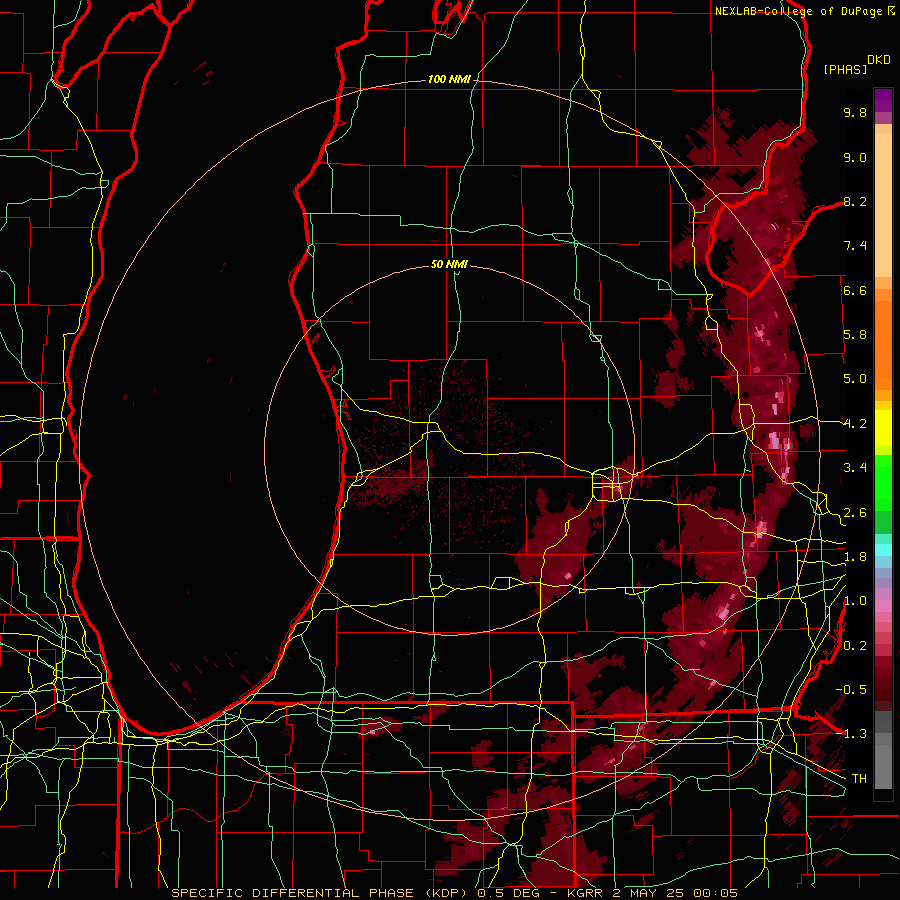Click the 0.2 scale value
The width and height of the screenshot is (900, 900).
click(x=855, y=646)
